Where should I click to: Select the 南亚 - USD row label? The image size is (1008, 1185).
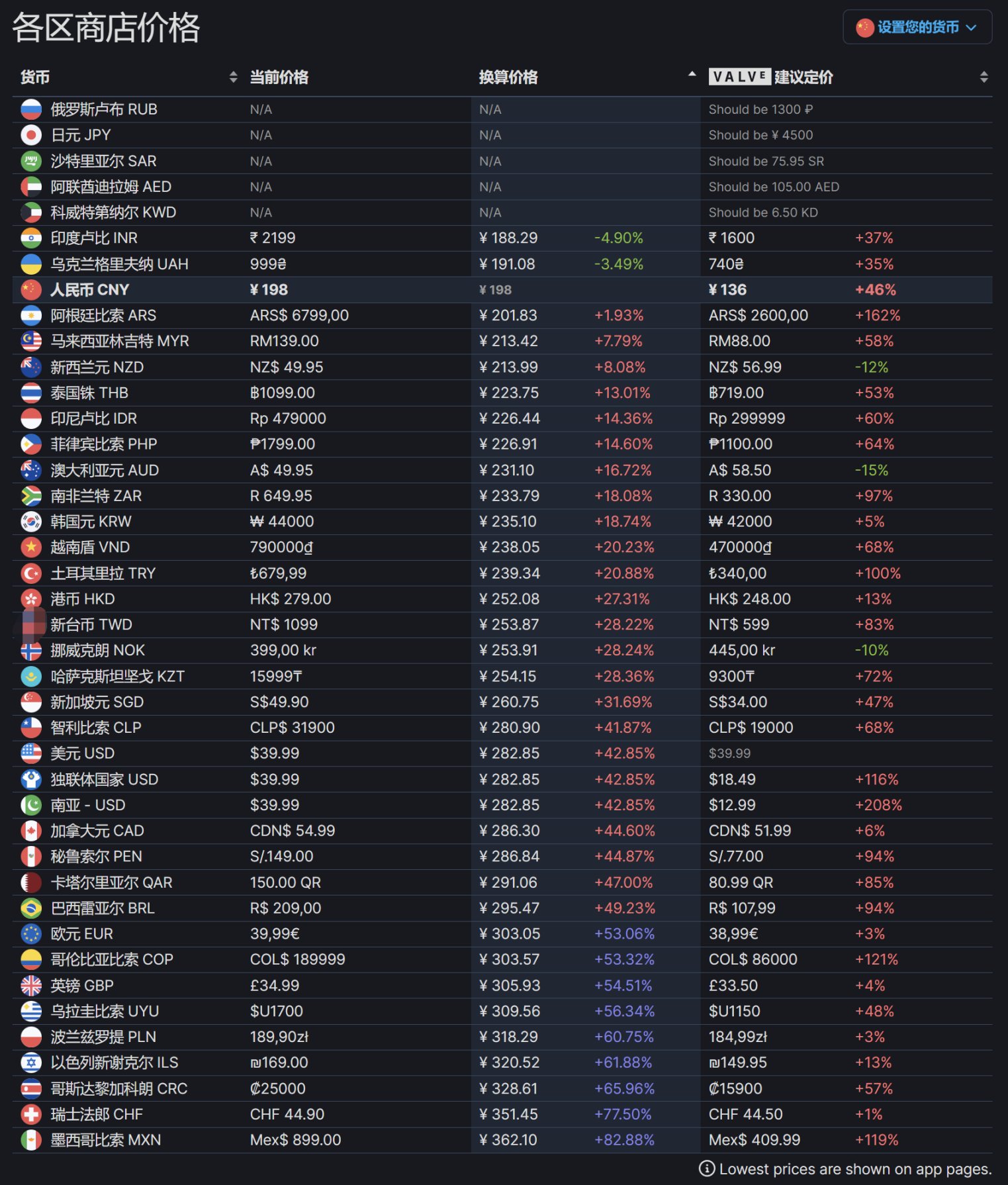click(88, 805)
